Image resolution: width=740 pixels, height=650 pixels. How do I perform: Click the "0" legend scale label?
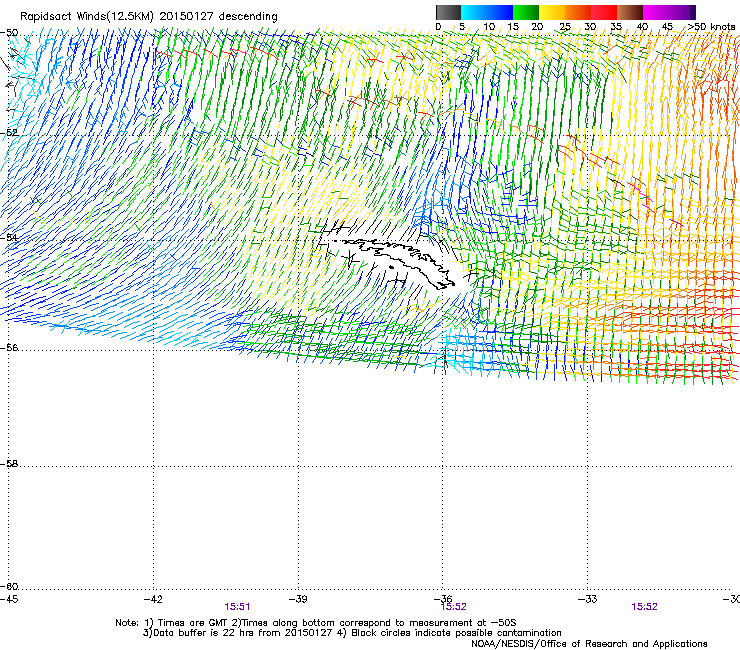coord(438,27)
